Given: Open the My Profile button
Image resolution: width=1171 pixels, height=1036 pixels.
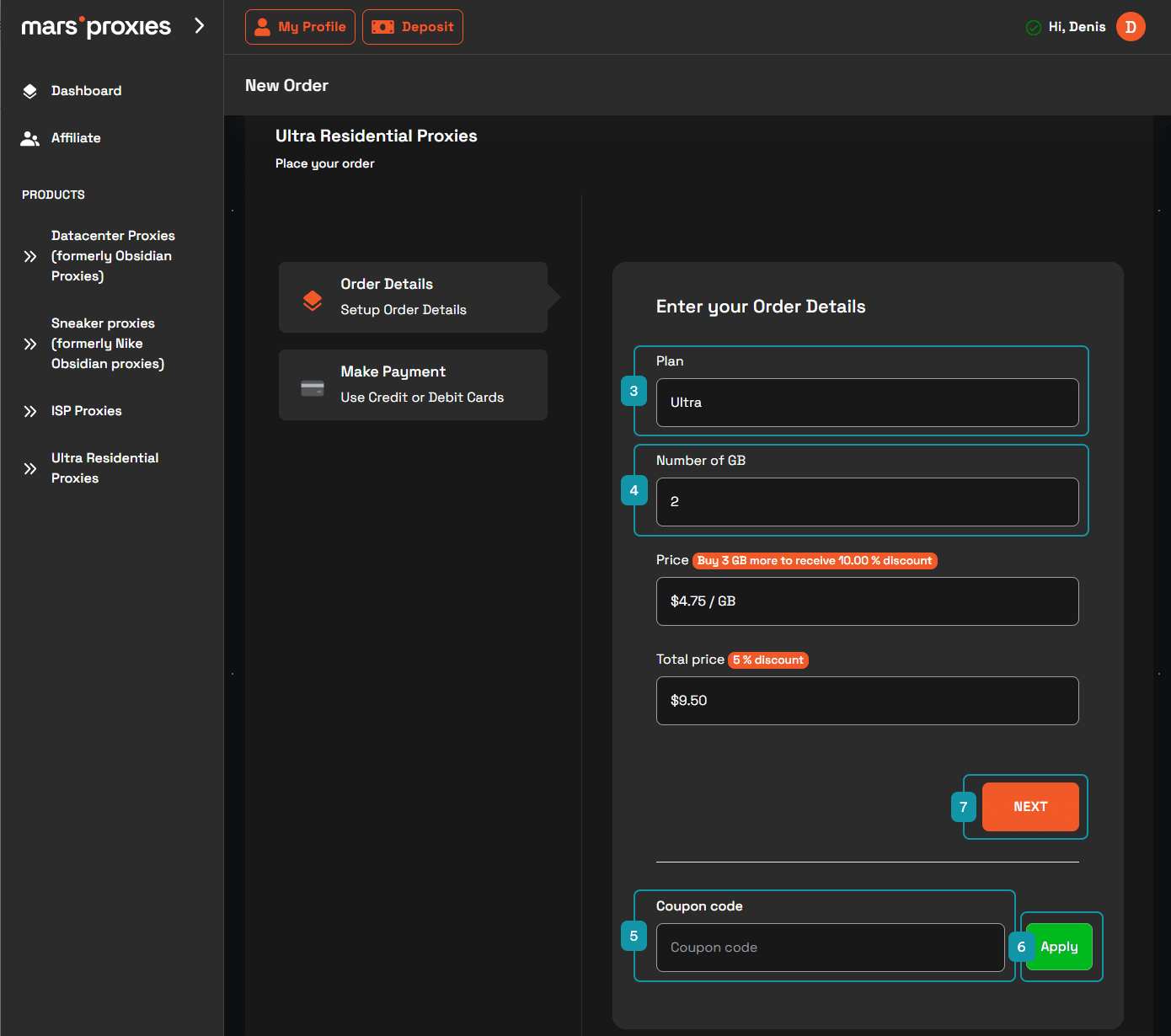Looking at the screenshot, I should 300,27.
